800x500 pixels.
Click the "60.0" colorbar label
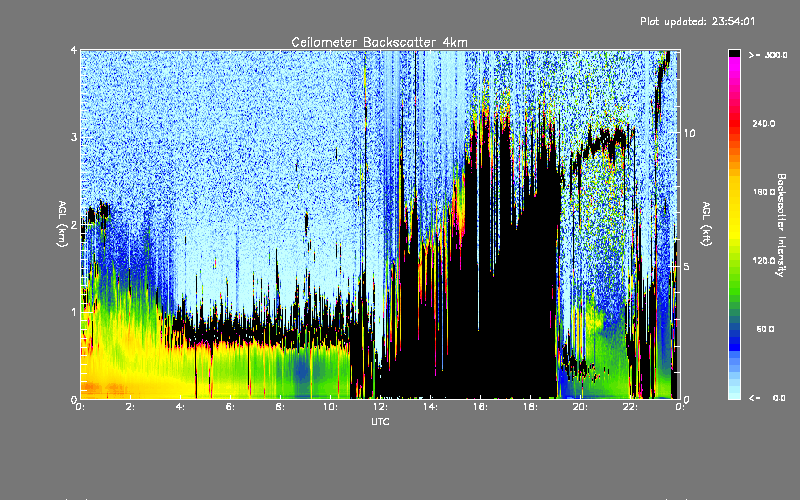coord(765,329)
